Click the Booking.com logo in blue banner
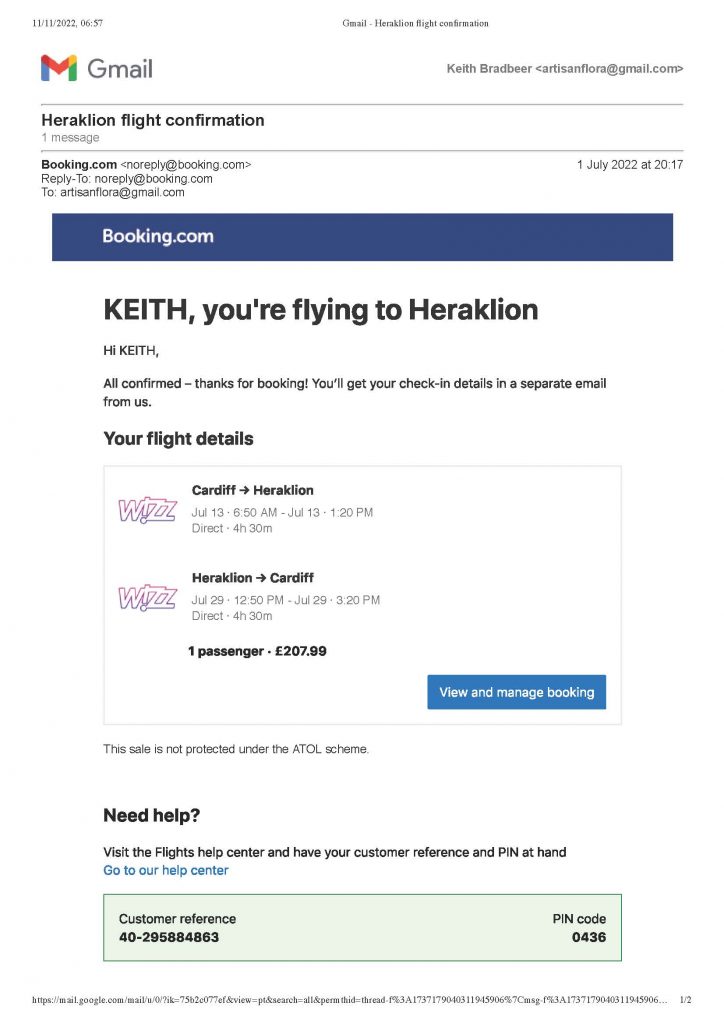The height and width of the screenshot is (1024, 724). (158, 237)
